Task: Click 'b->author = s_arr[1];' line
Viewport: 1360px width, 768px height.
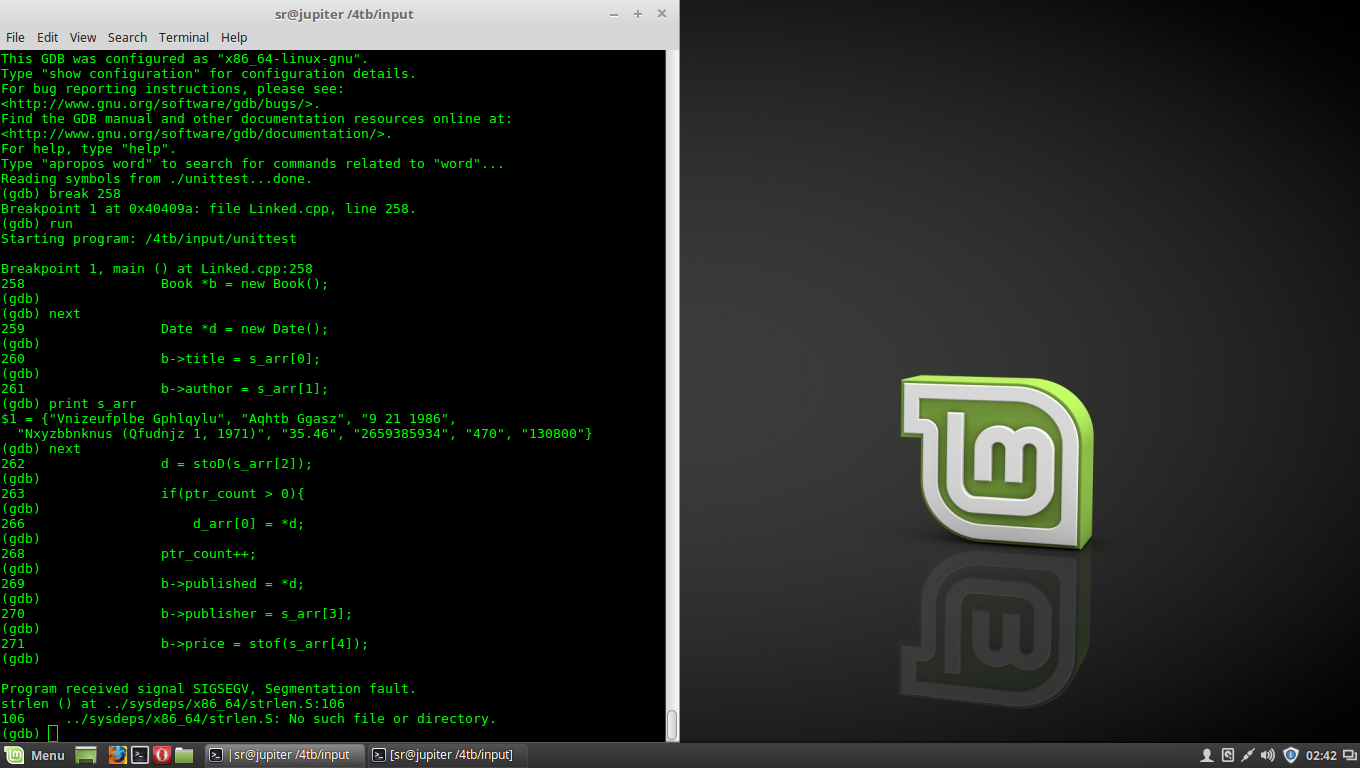Action: point(244,389)
